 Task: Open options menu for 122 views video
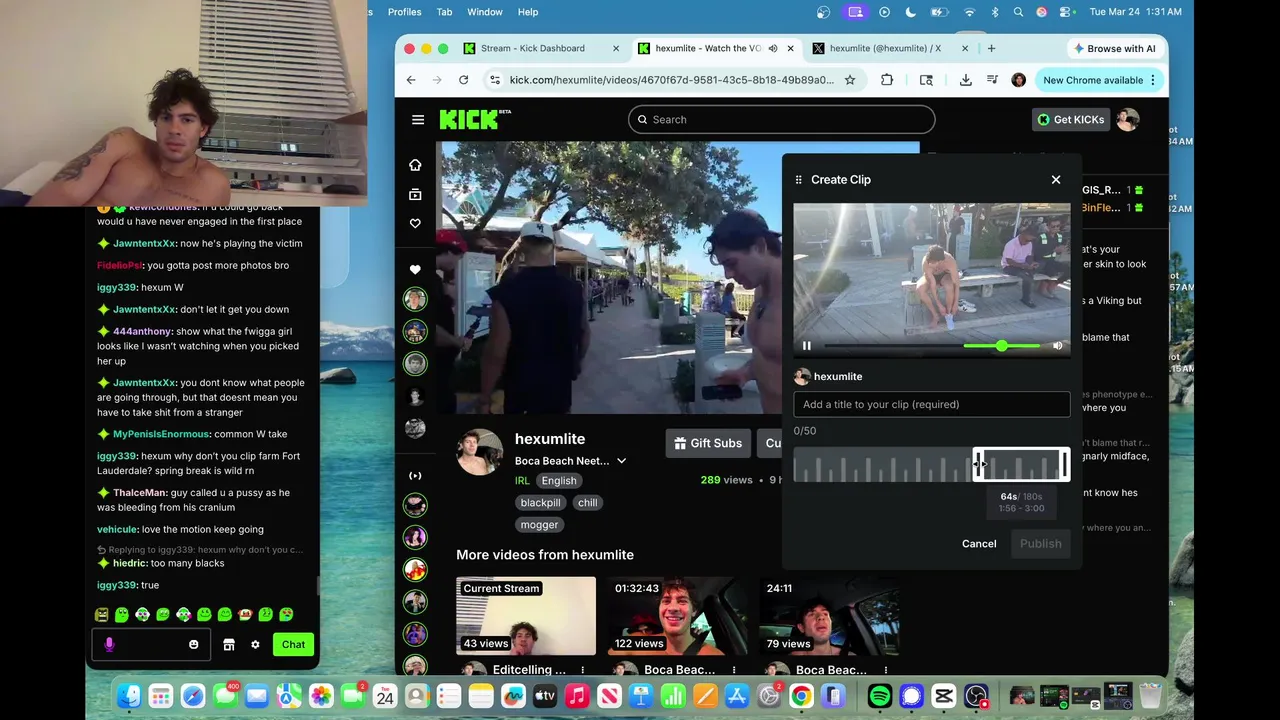point(734,670)
